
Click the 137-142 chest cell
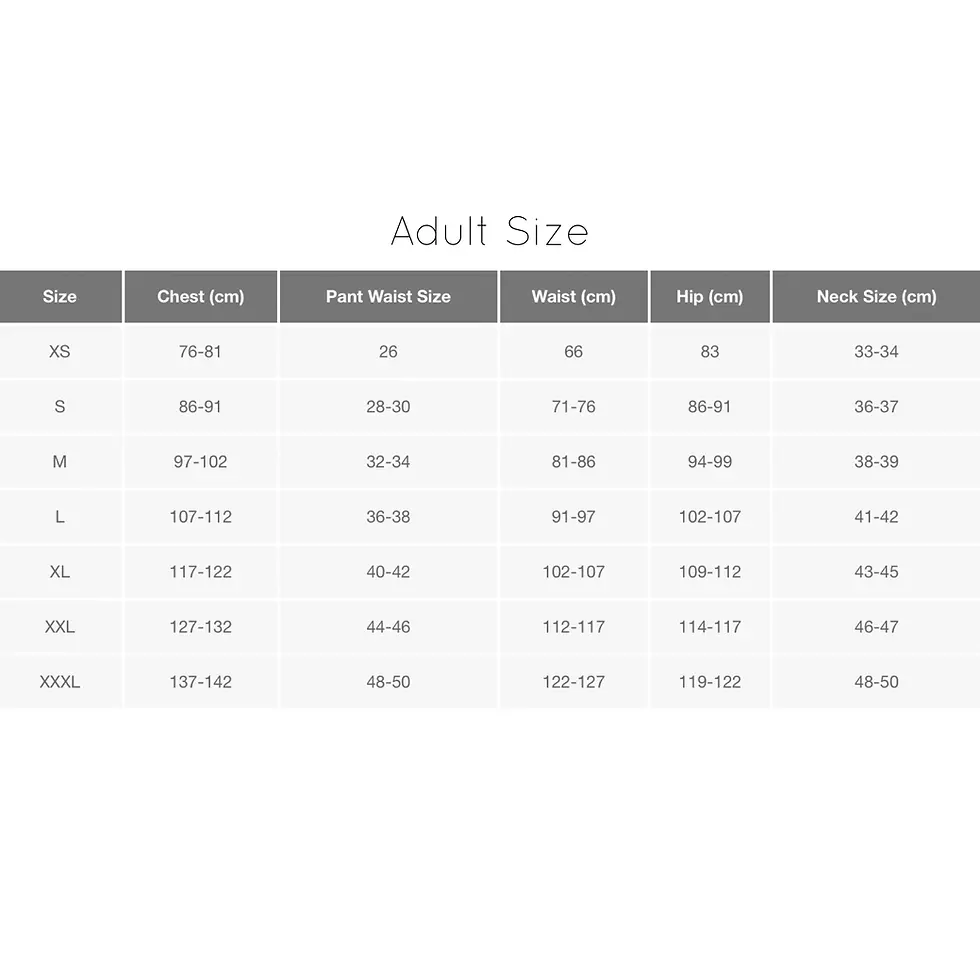(x=200, y=682)
